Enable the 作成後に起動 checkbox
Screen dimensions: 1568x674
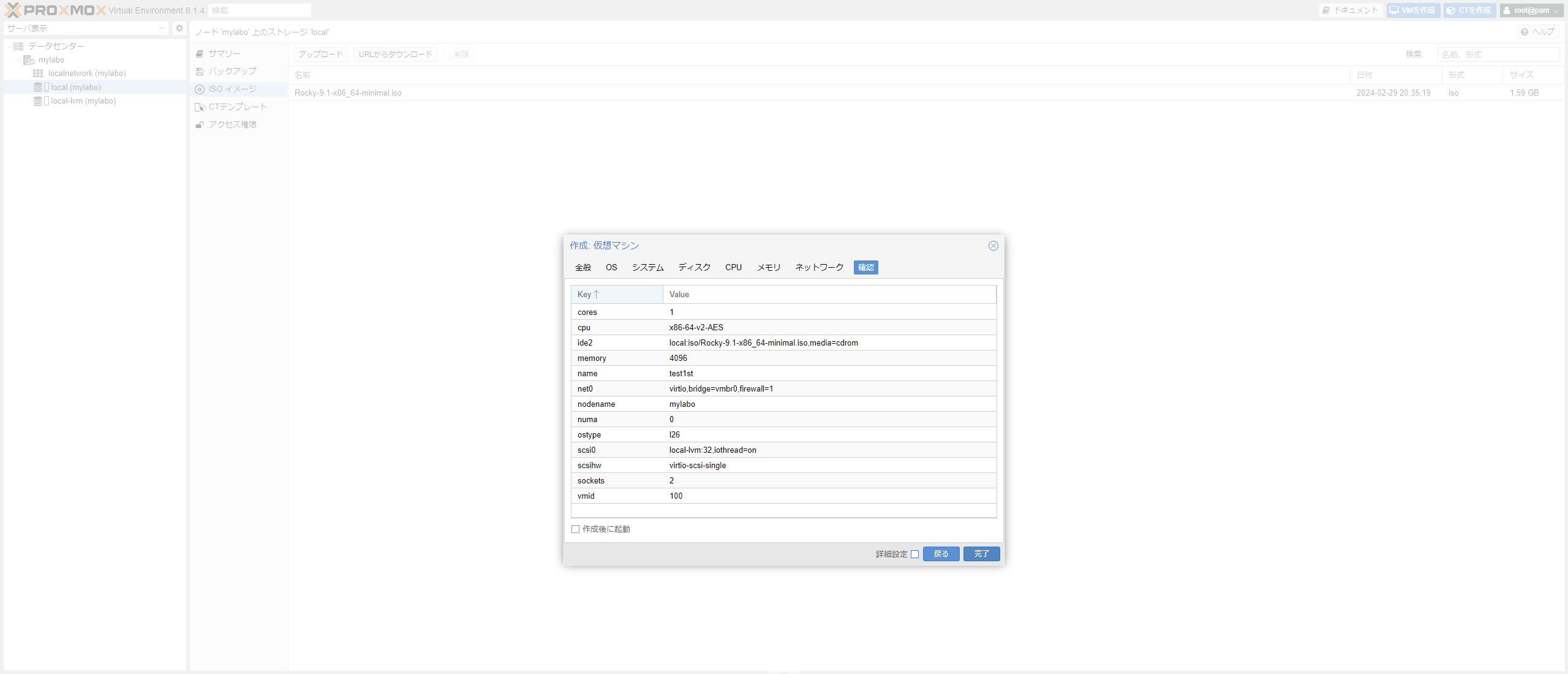(575, 529)
